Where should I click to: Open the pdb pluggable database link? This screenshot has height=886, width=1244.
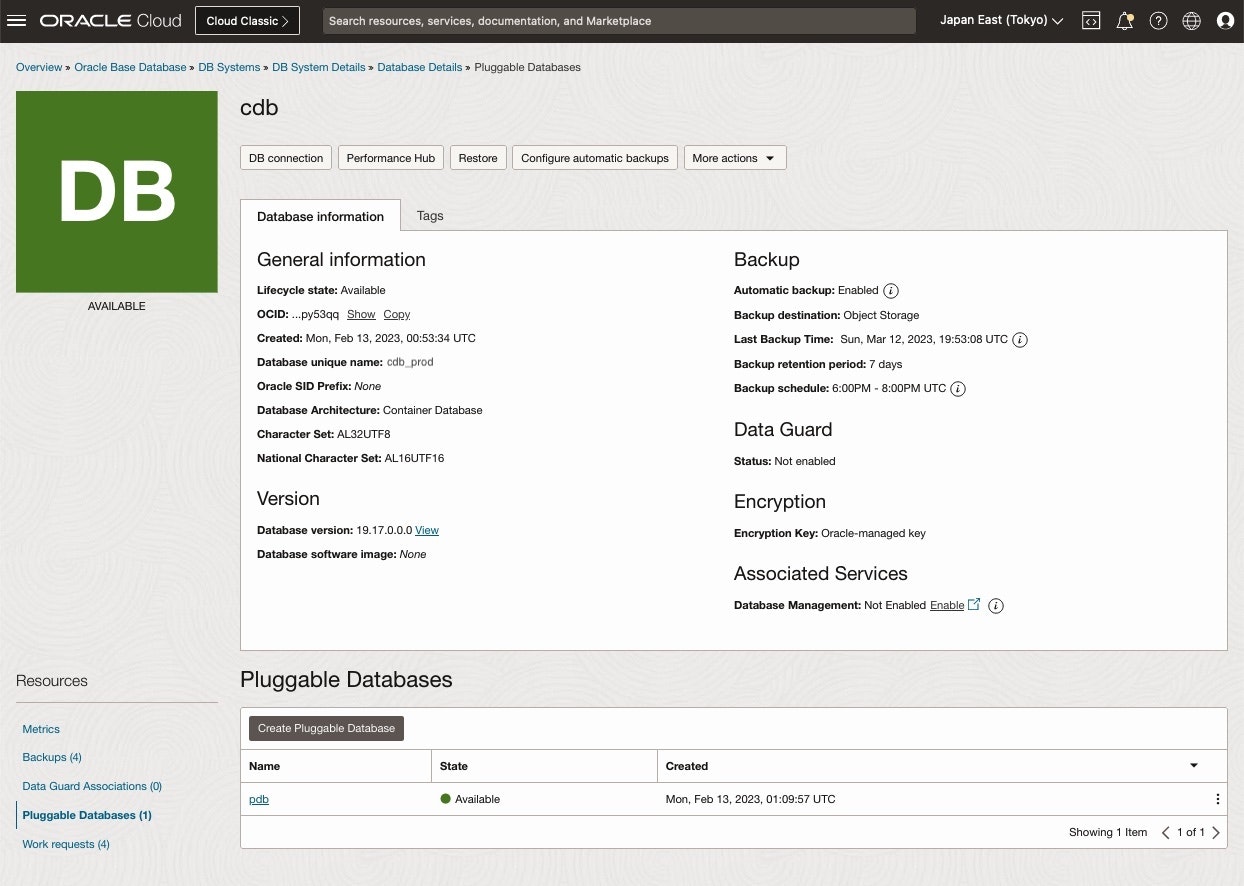coord(259,799)
